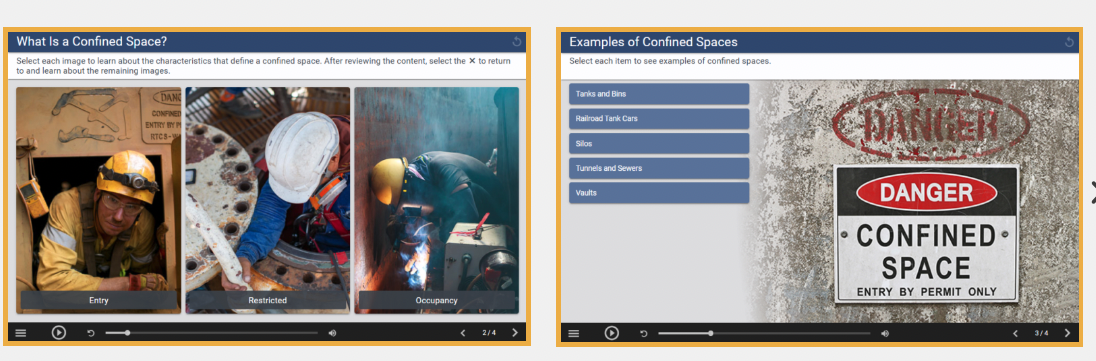Open Vaults example
This screenshot has width=1096, height=361.
click(659, 192)
